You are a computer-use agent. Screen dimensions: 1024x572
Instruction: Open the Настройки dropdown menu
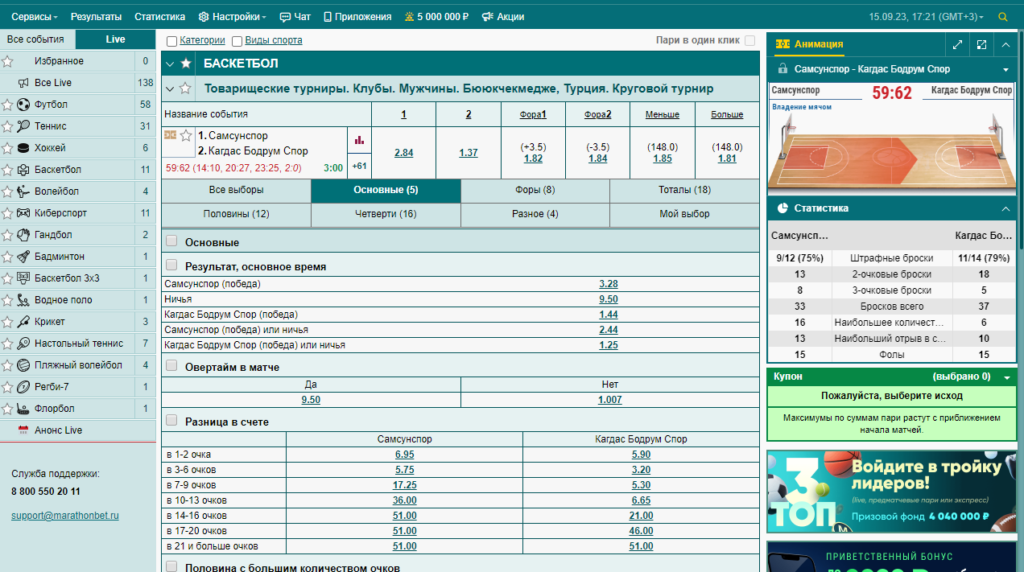(232, 17)
